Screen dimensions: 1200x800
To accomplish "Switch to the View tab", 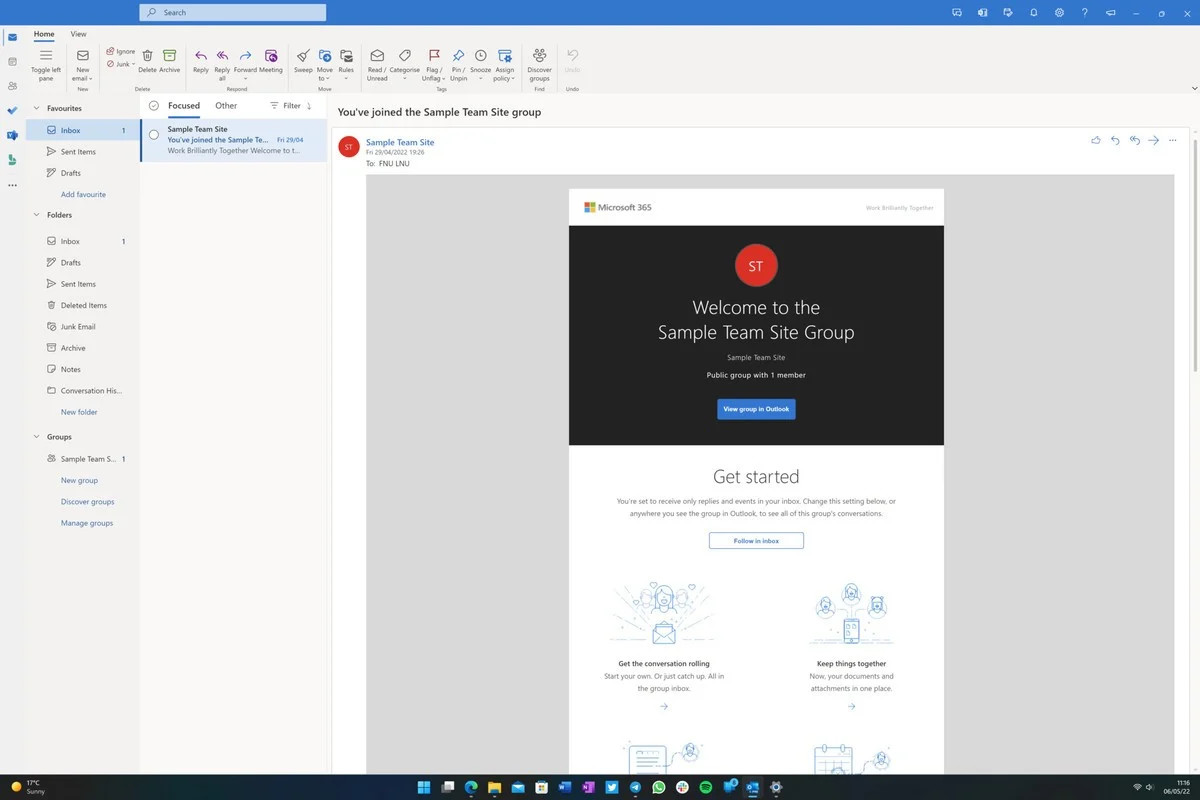I will click(x=78, y=34).
